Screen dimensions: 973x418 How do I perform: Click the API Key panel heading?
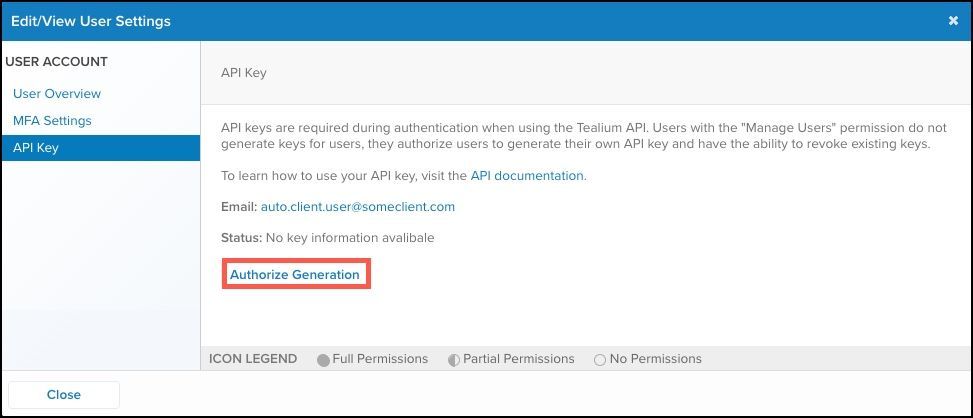pos(243,73)
